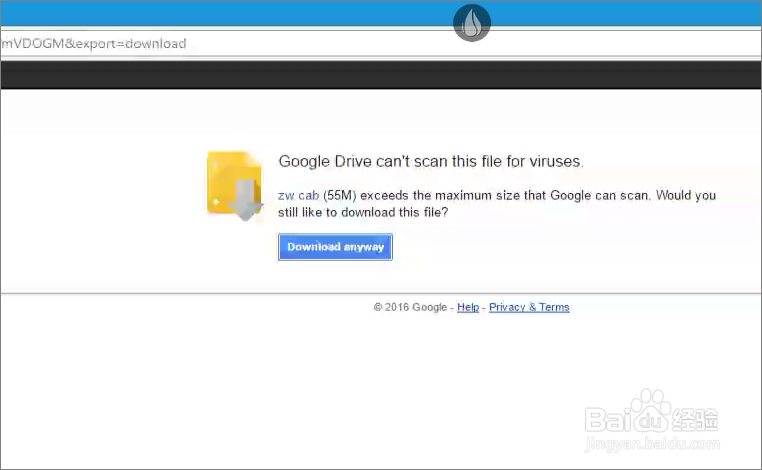Open the Help link in footer
Viewport: 762px width, 470px height.
click(x=468, y=307)
